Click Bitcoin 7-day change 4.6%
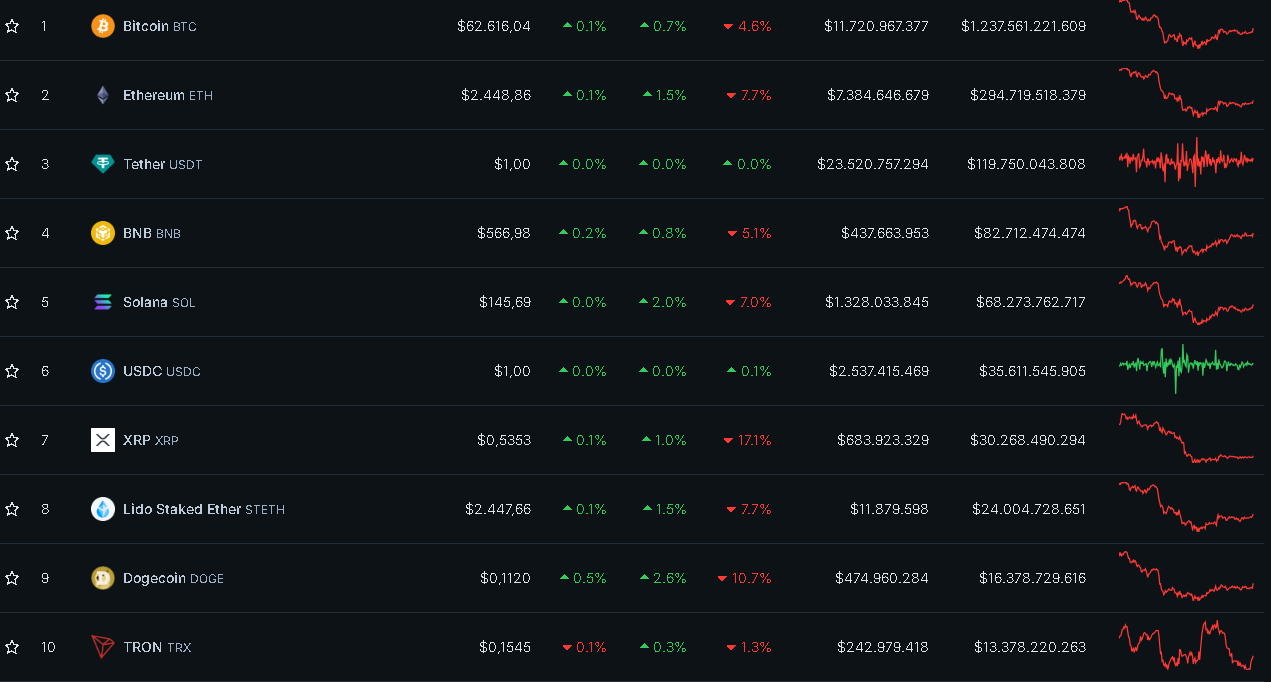Image resolution: width=1271 pixels, height=682 pixels. (747, 26)
